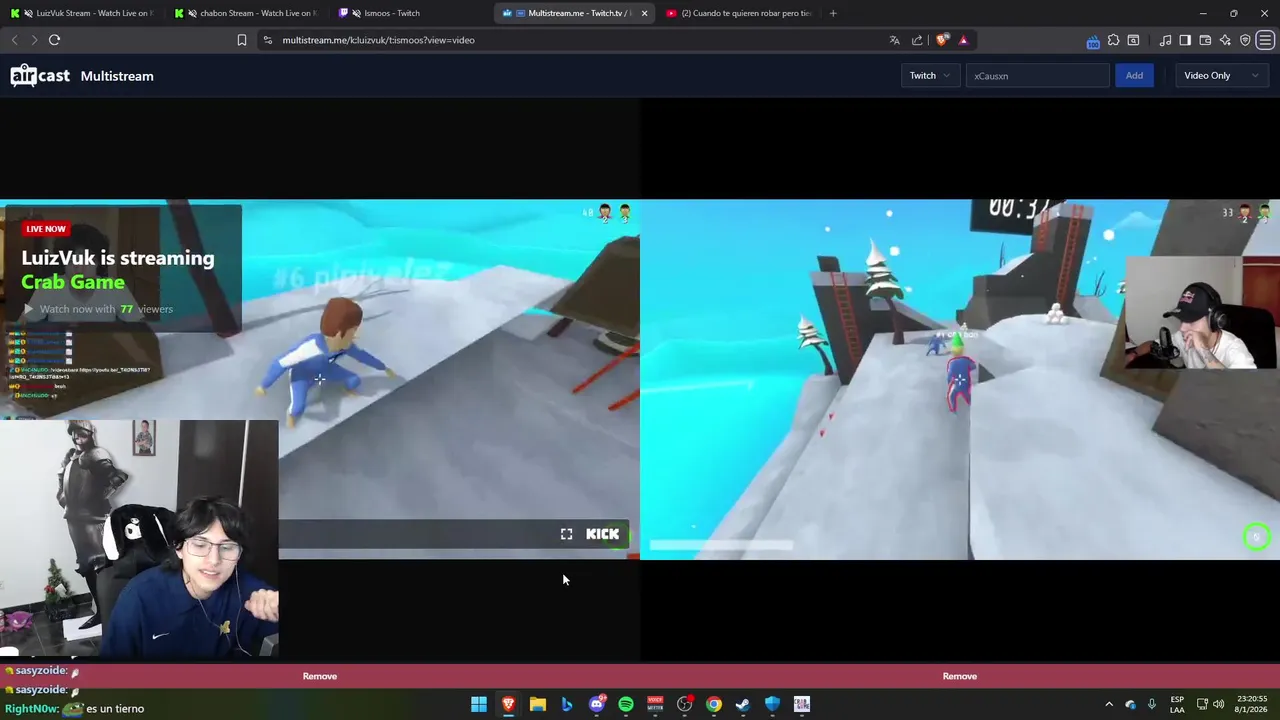The height and width of the screenshot is (720, 1280).
Task: Click the Bing icon in taskbar
Action: coord(567,704)
